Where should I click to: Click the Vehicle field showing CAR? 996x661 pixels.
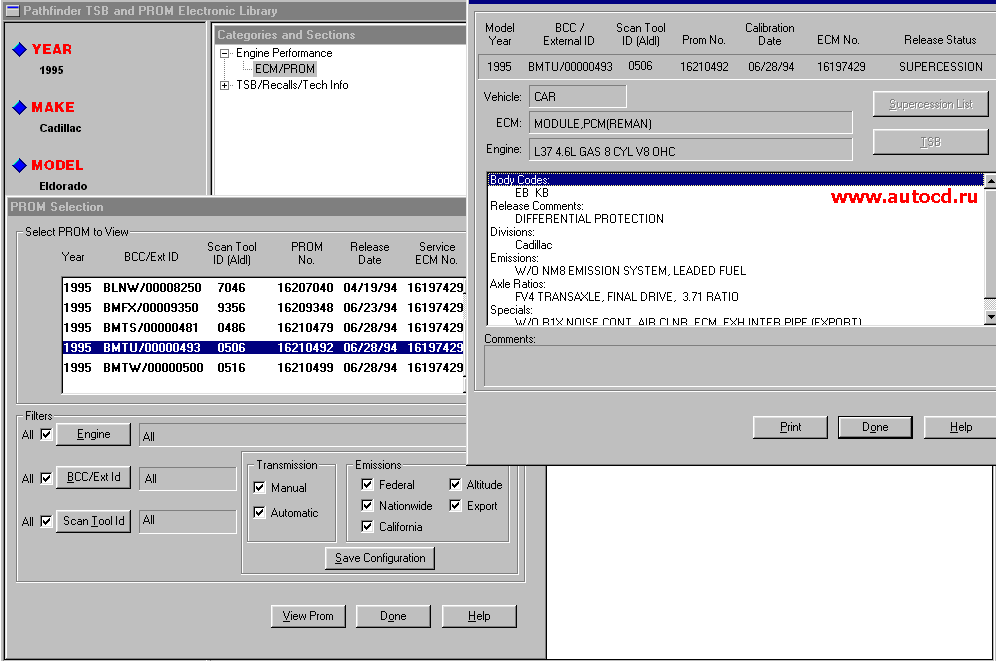click(x=577, y=97)
